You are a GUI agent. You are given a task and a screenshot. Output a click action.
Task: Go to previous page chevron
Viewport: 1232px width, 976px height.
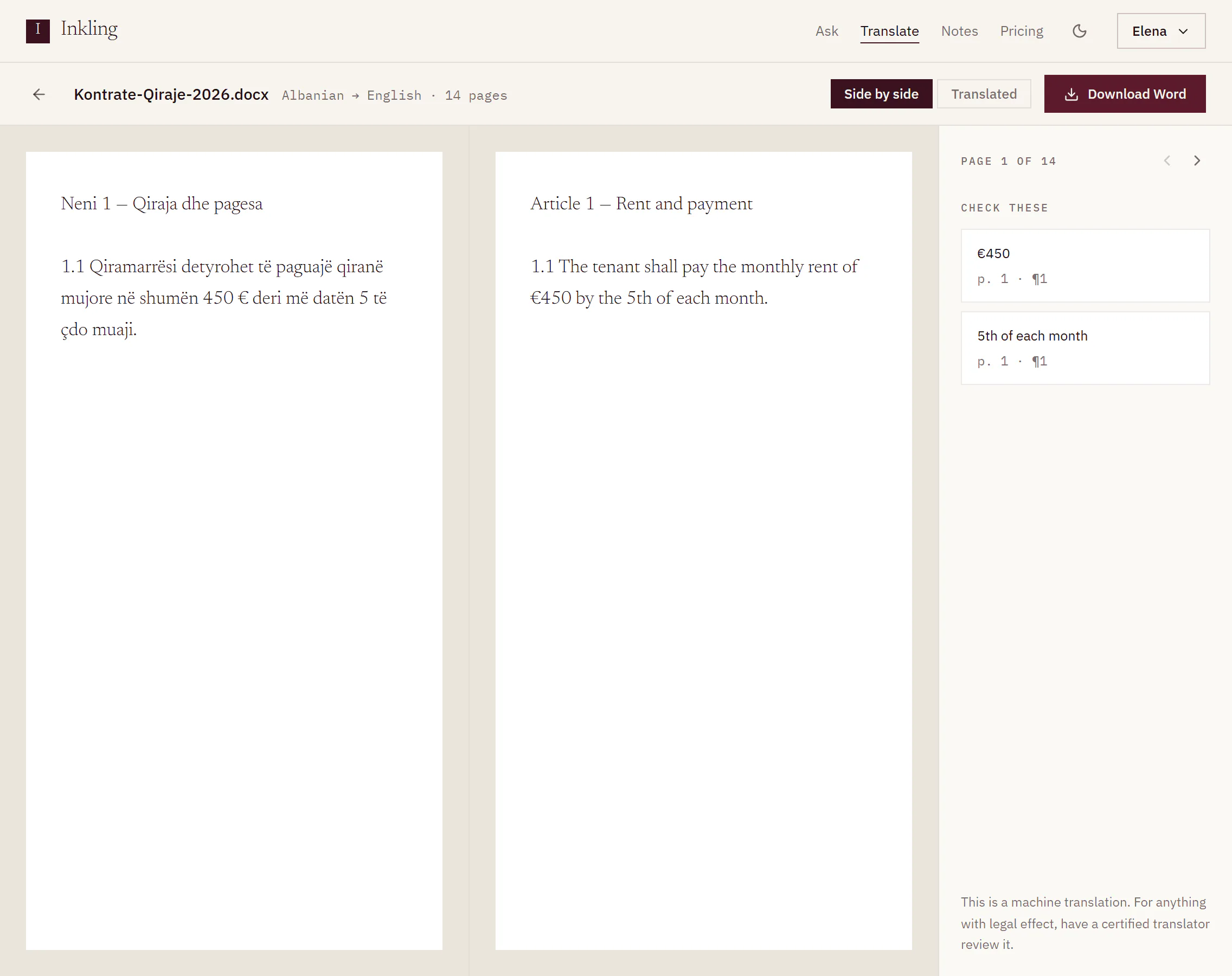(1167, 161)
